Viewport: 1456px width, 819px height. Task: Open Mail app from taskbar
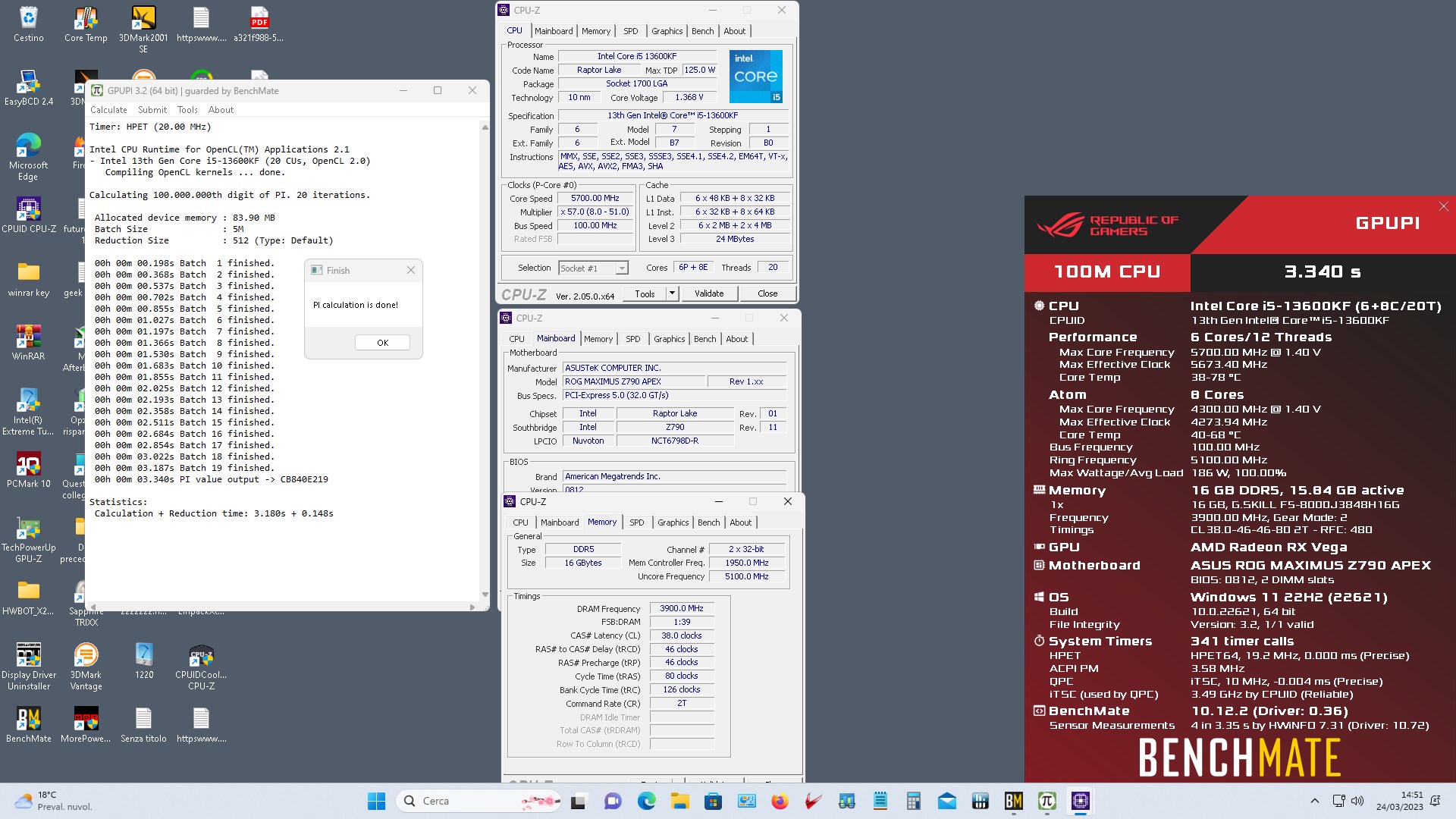(946, 801)
